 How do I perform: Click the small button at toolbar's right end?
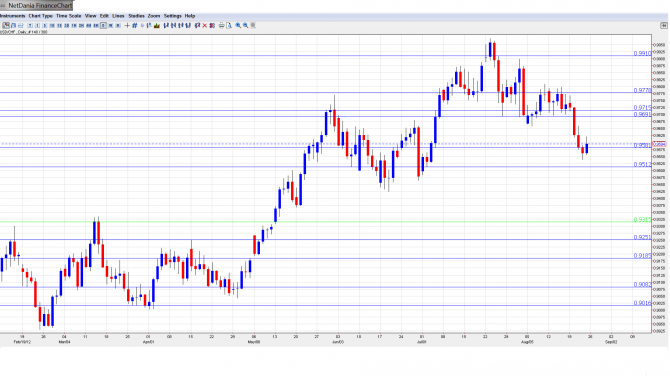pyautogui.click(x=664, y=26)
